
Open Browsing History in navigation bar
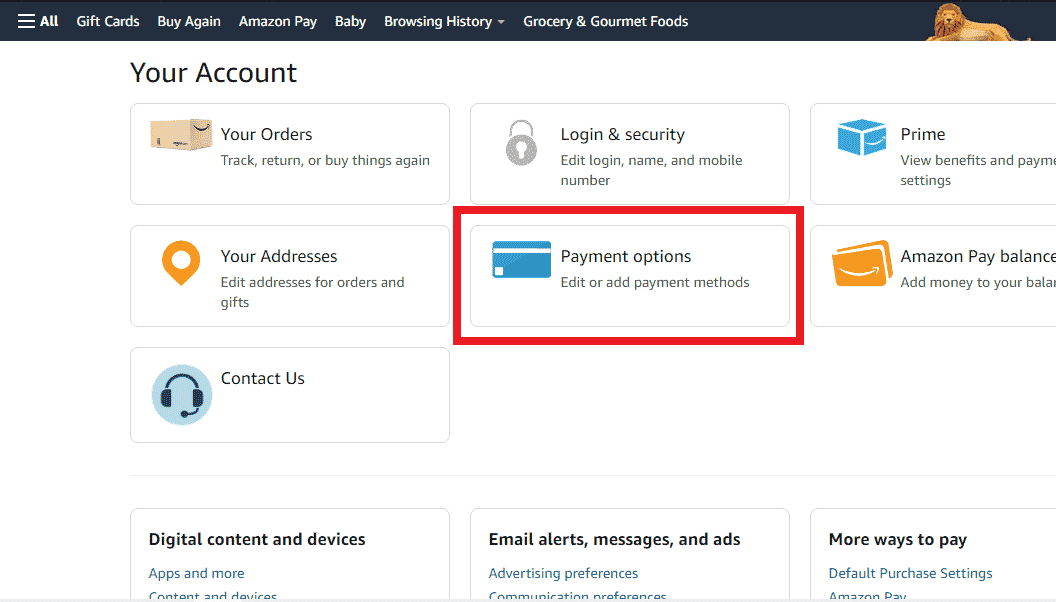[438, 21]
